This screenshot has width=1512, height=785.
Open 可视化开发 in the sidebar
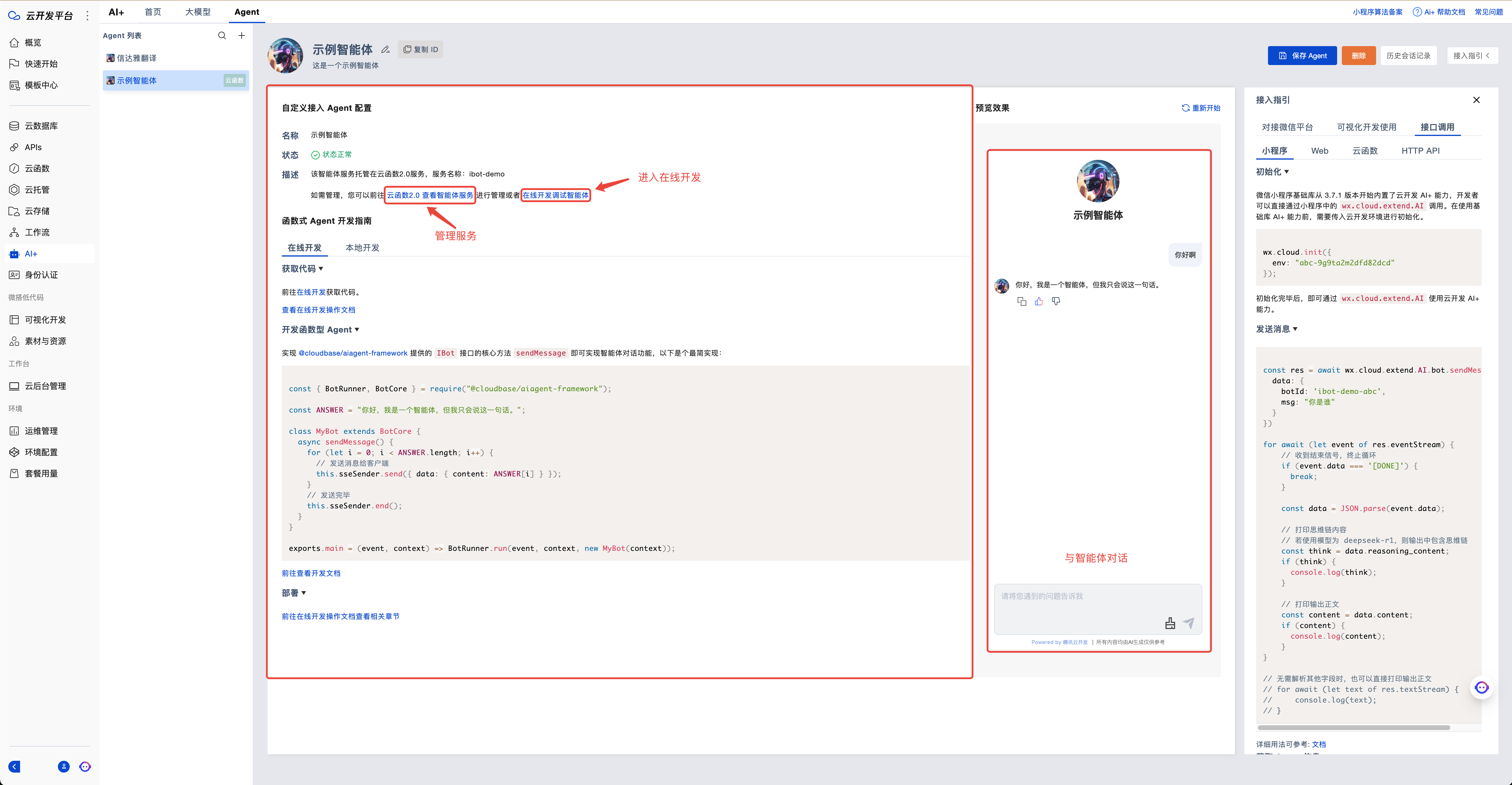[x=45, y=320]
